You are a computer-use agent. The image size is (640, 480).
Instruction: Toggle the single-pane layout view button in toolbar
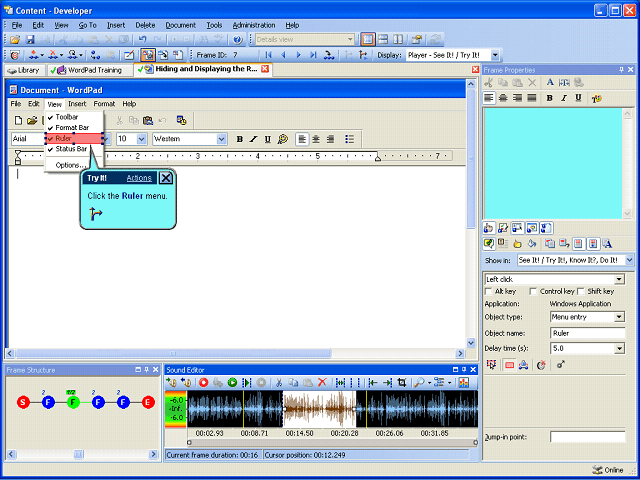(368, 40)
